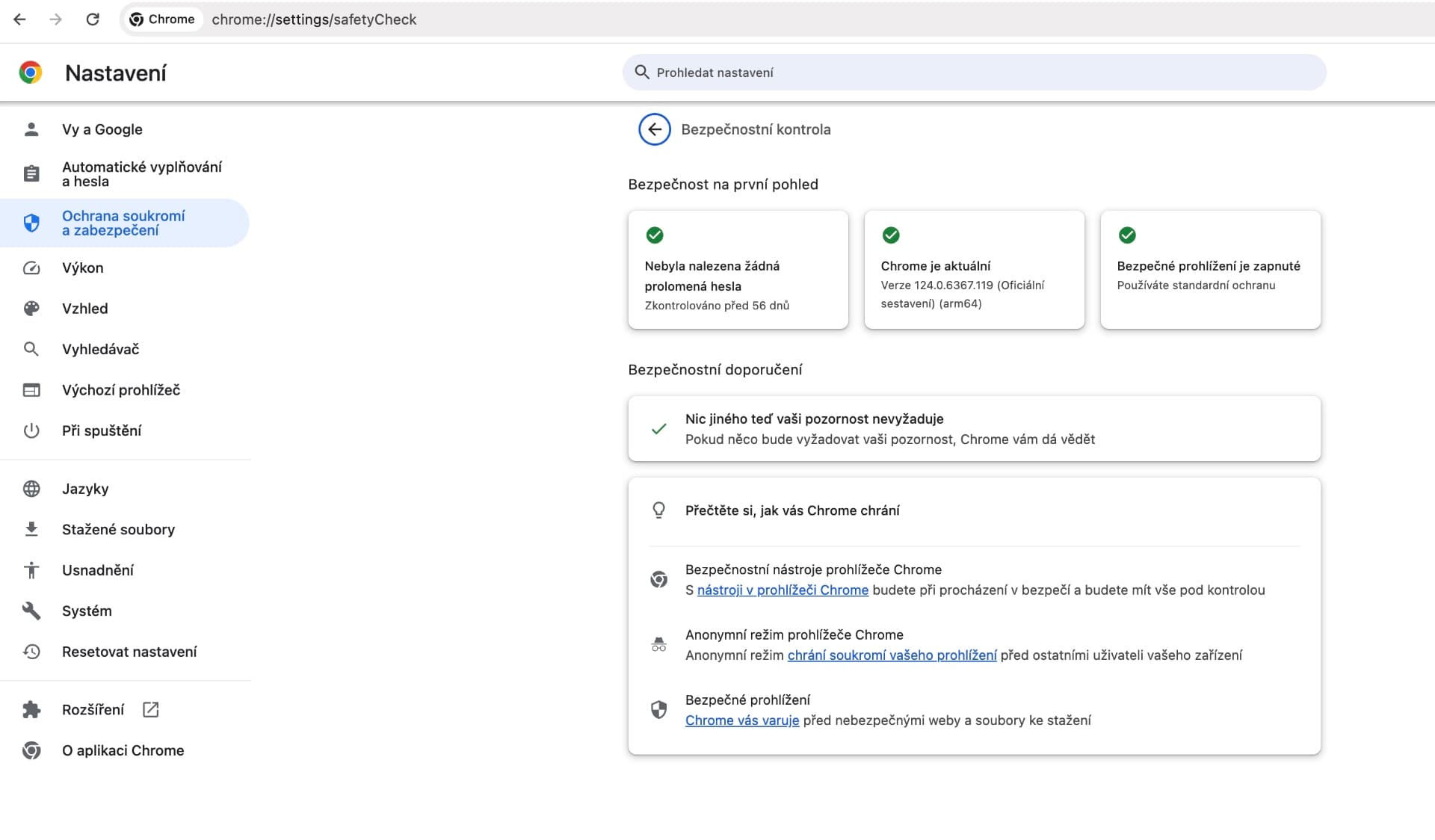Screen dimensions: 1435x840
Task: Focus the Prohledat nastavení search field
Action: [974, 72]
